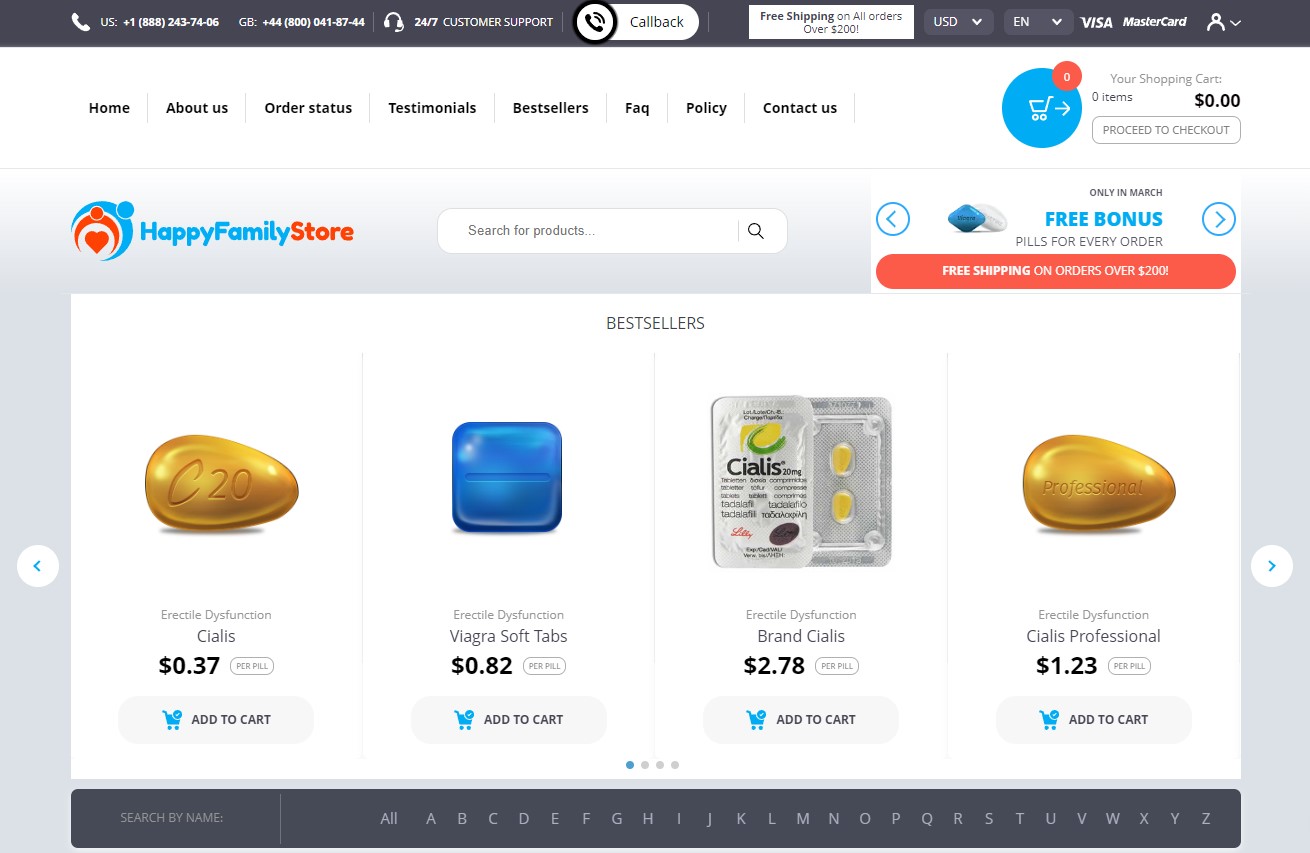Select fourth carousel pagination dot

[x=675, y=765]
